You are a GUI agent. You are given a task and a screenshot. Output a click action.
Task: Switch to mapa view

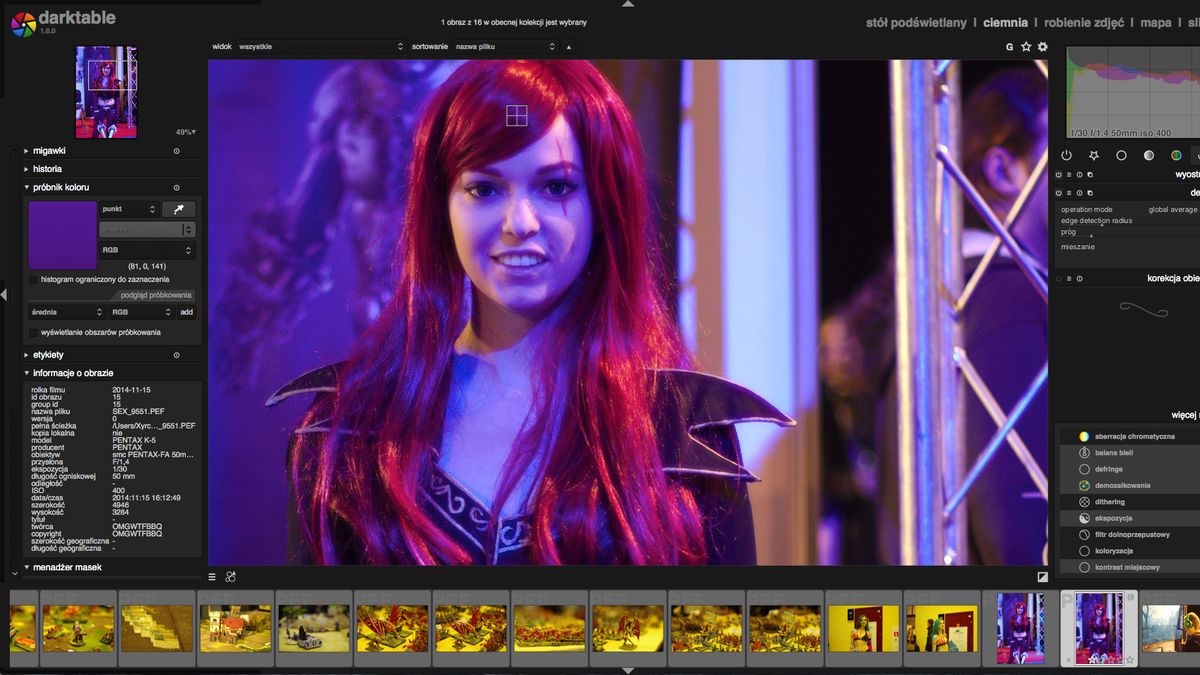pyautogui.click(x=1155, y=22)
